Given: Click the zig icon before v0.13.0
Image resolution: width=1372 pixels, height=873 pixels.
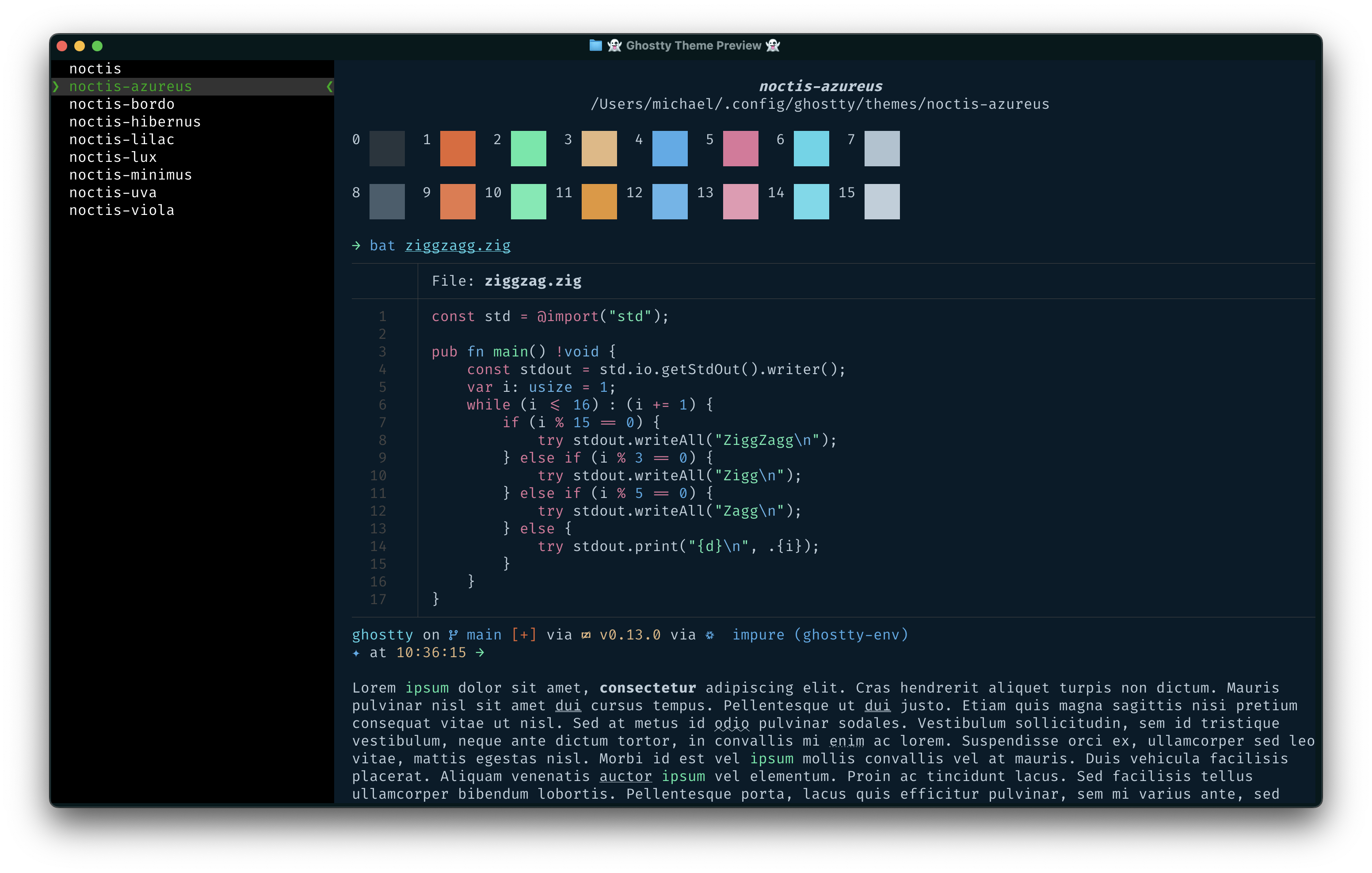Looking at the screenshot, I should click(x=586, y=635).
